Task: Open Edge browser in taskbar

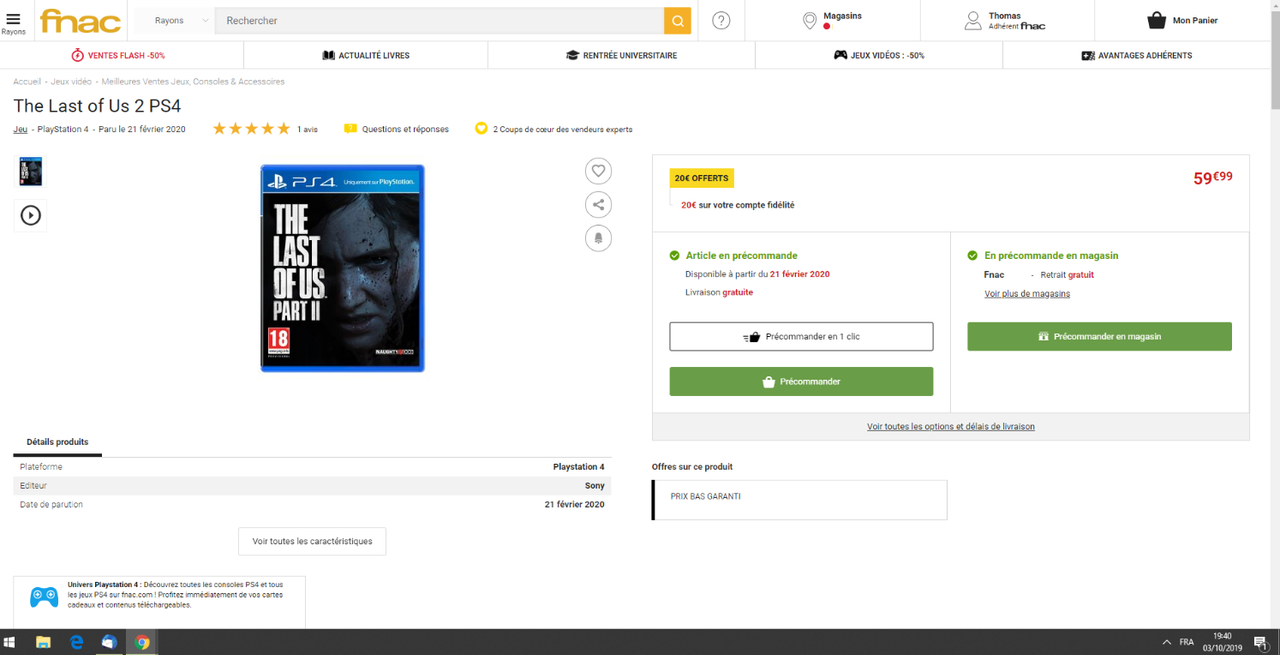Action: pos(76,642)
